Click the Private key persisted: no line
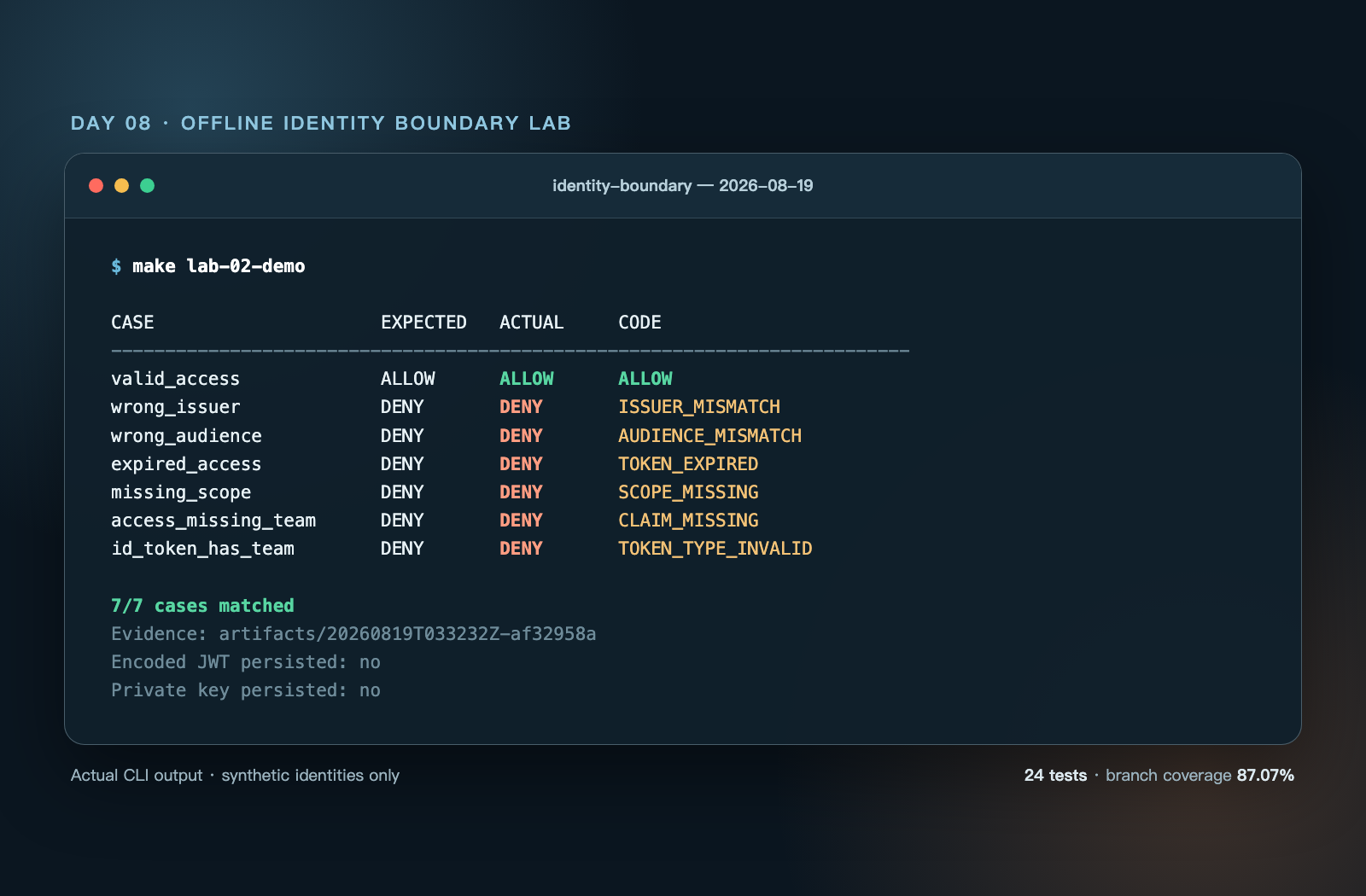The width and height of the screenshot is (1366, 896). [246, 690]
